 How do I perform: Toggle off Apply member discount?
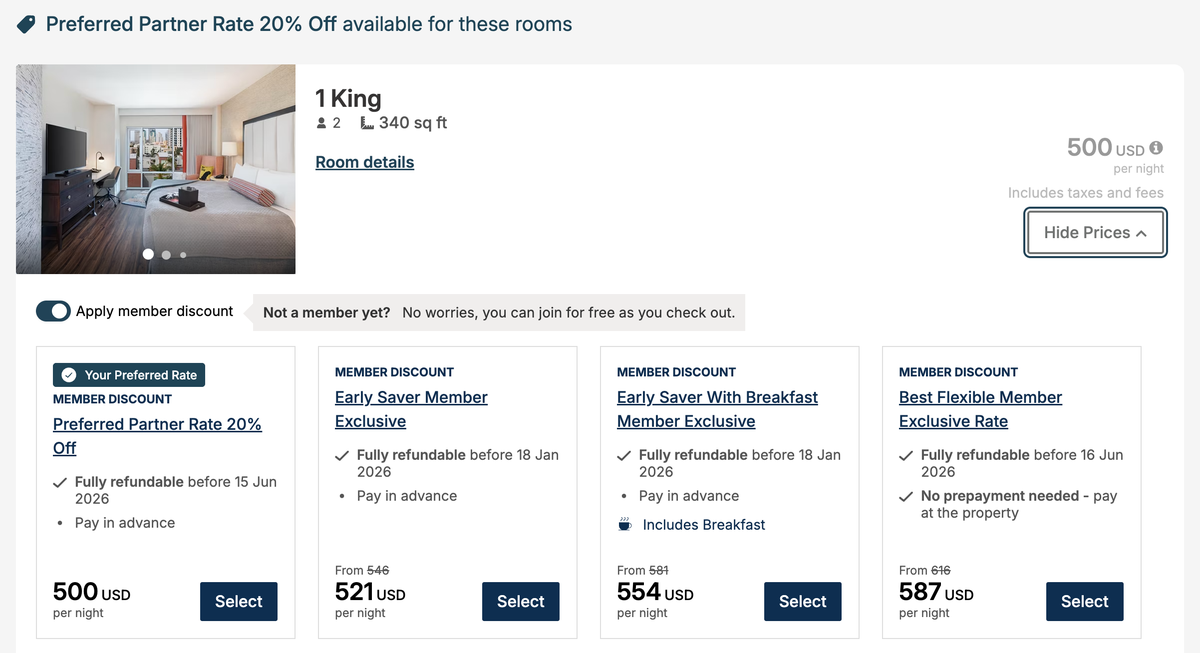click(x=53, y=311)
